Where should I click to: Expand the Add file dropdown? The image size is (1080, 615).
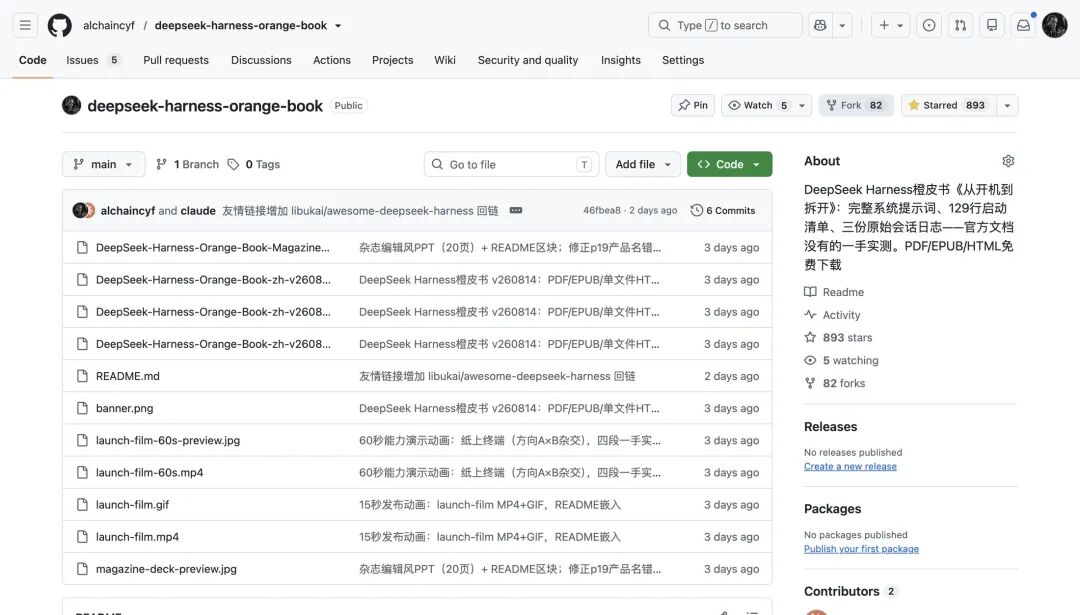click(643, 164)
